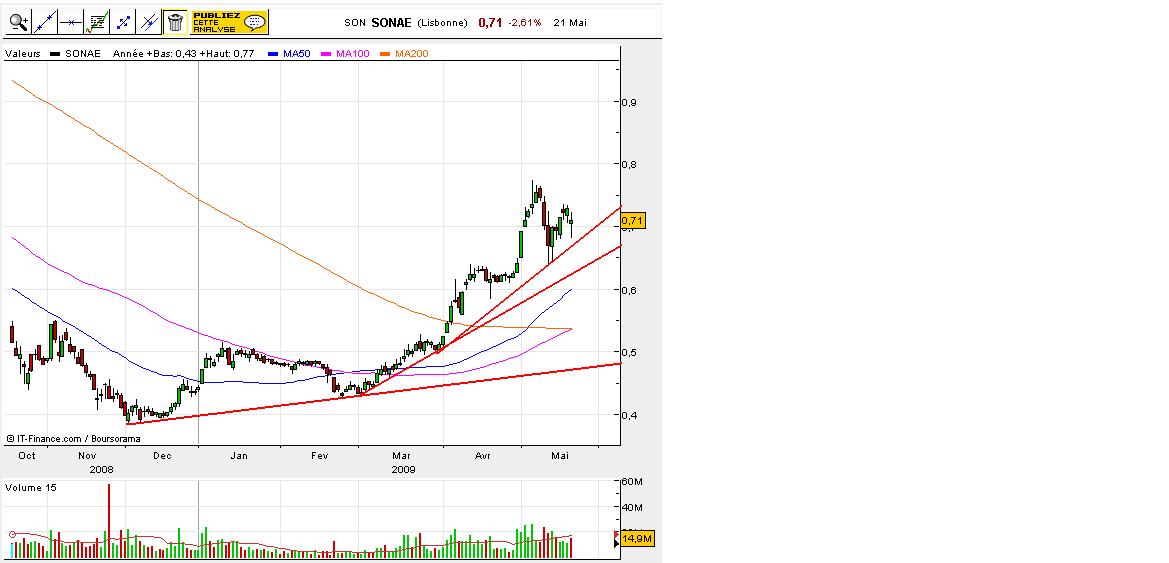The height and width of the screenshot is (563, 1169).
Task: Click the Oct month label on time axis
Action: [x=27, y=456]
